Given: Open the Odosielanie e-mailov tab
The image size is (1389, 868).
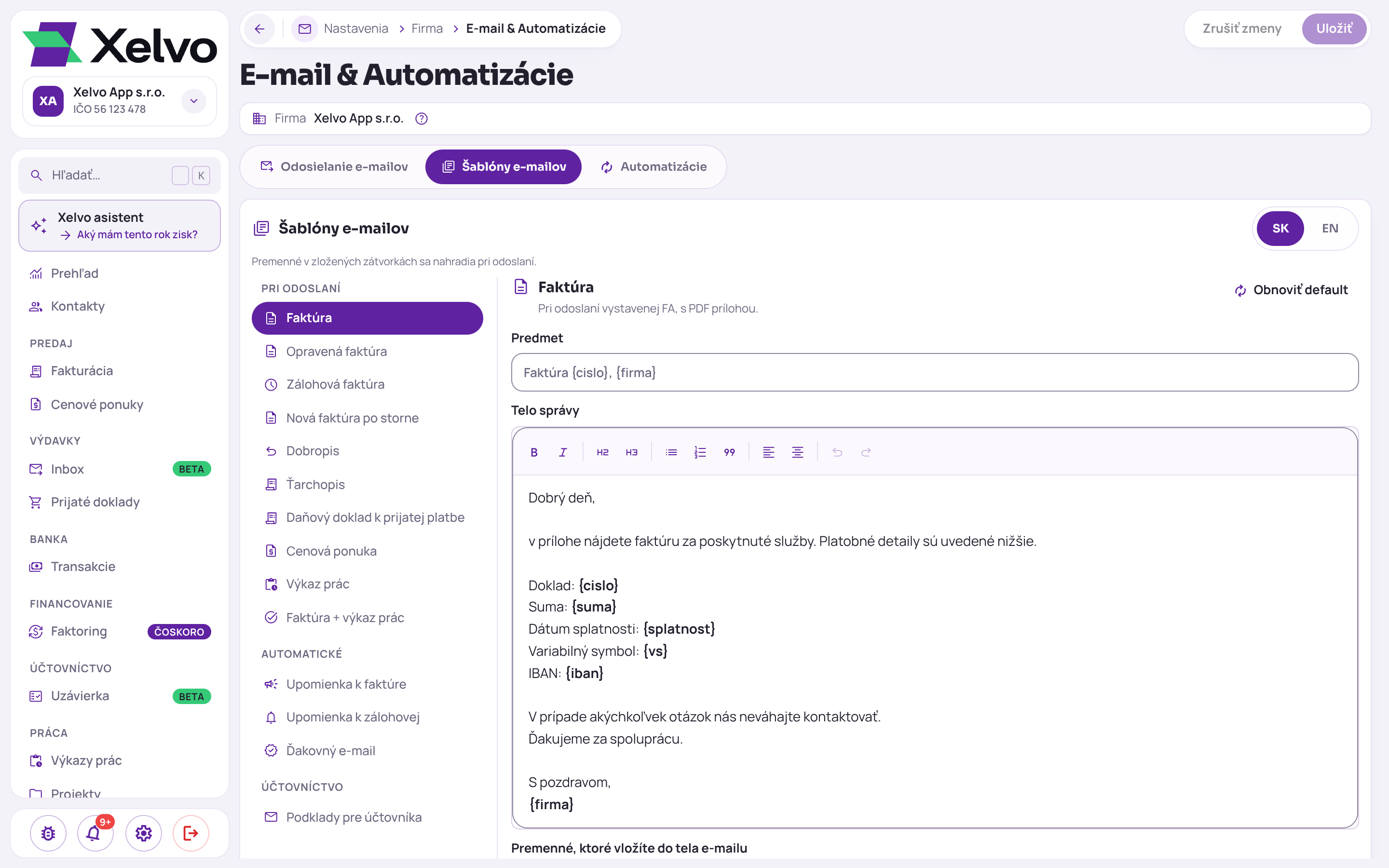Looking at the screenshot, I should pyautogui.click(x=334, y=166).
